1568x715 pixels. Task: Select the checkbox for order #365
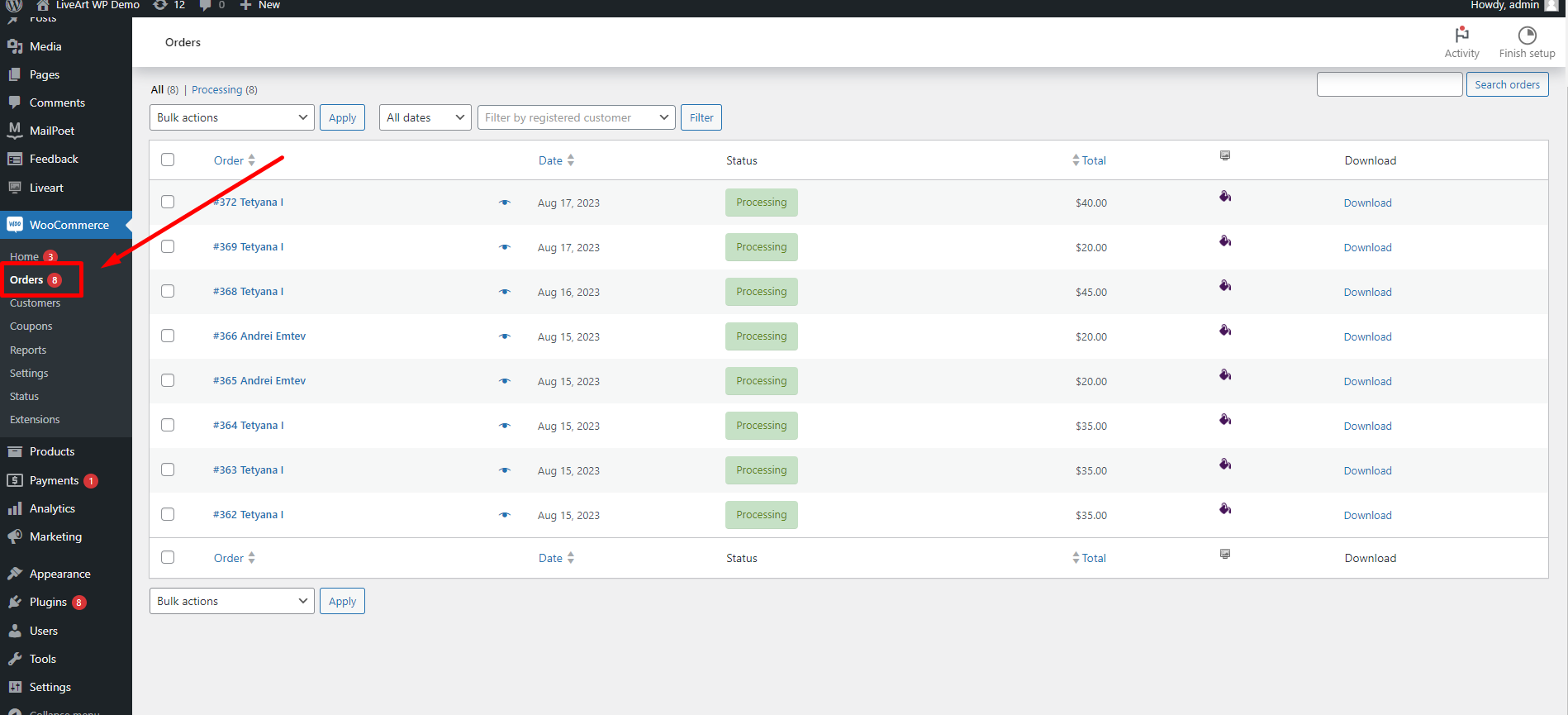(168, 380)
